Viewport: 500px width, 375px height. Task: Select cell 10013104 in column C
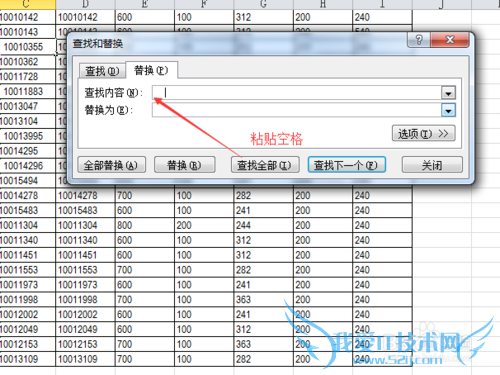[28, 121]
